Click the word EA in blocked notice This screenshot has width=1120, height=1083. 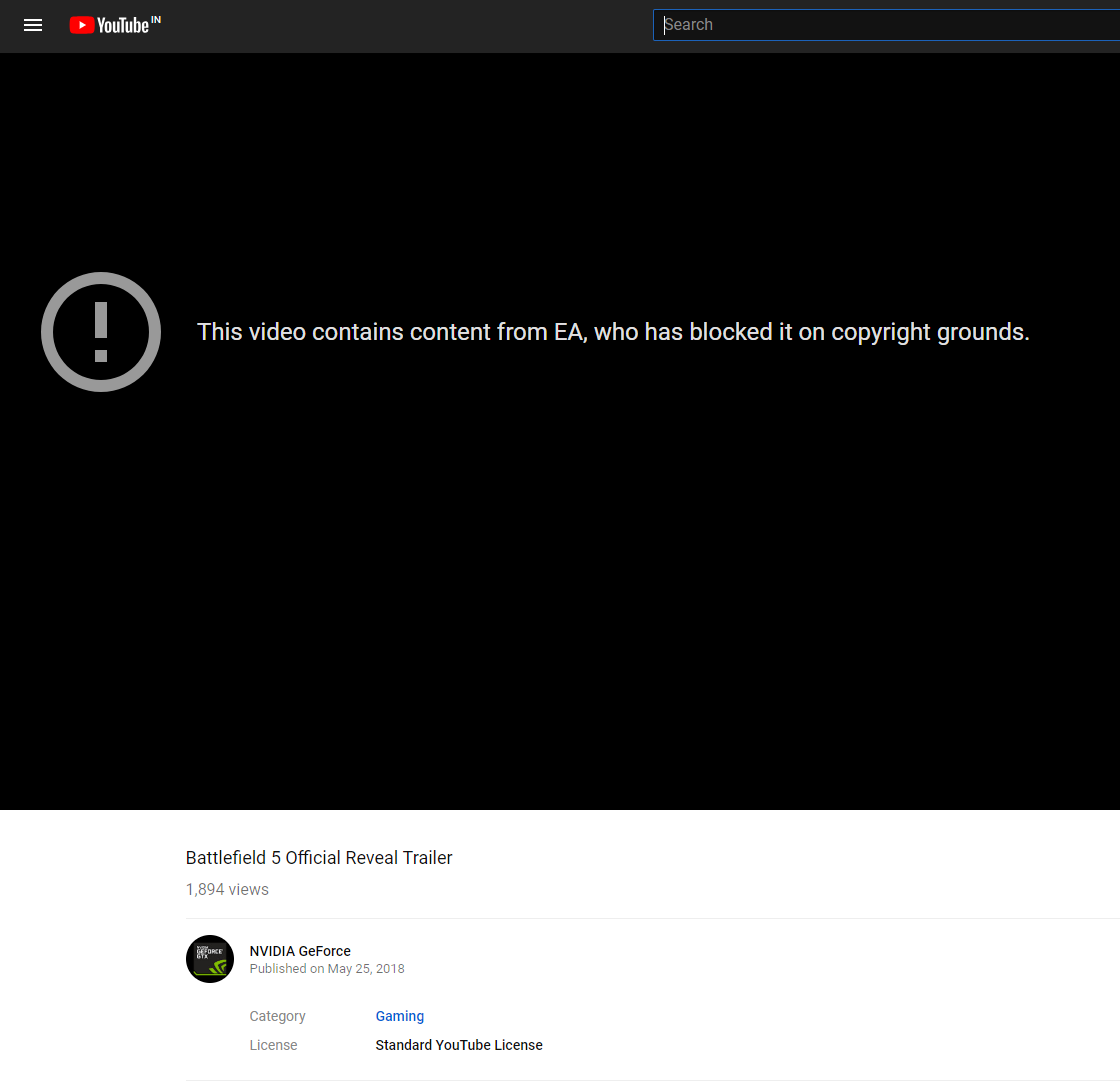click(x=570, y=332)
